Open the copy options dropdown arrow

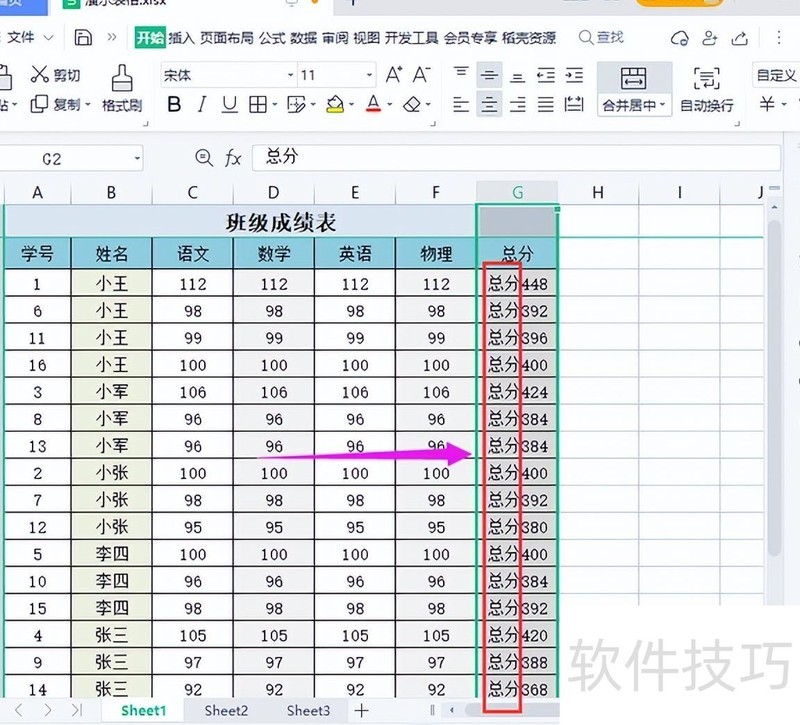point(88,104)
